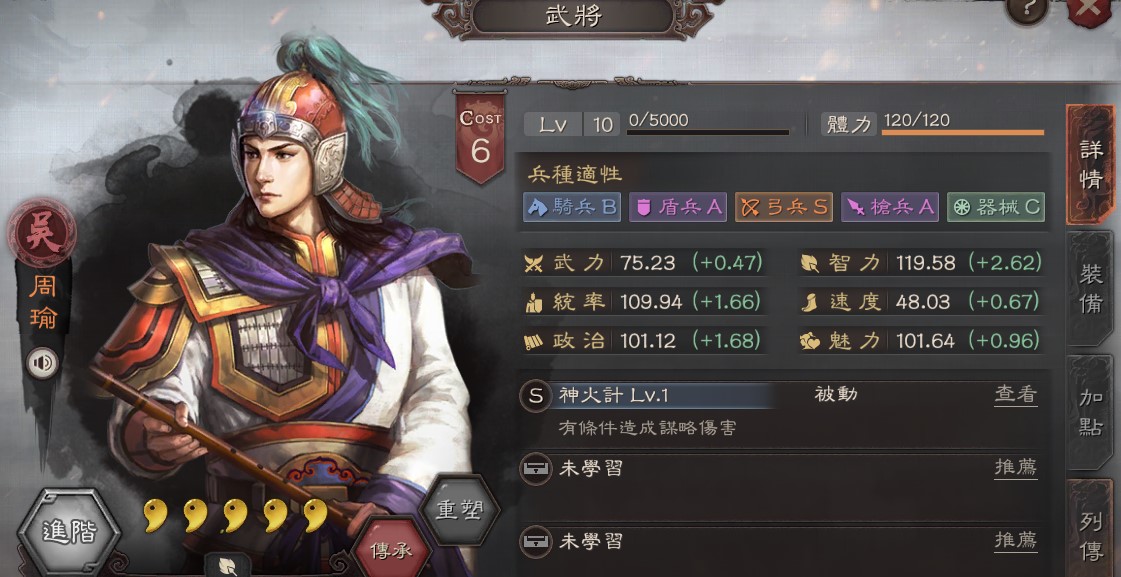Image resolution: width=1121 pixels, height=577 pixels.
Task: Select the 盾兵 A shield troop badge
Action: 678,207
